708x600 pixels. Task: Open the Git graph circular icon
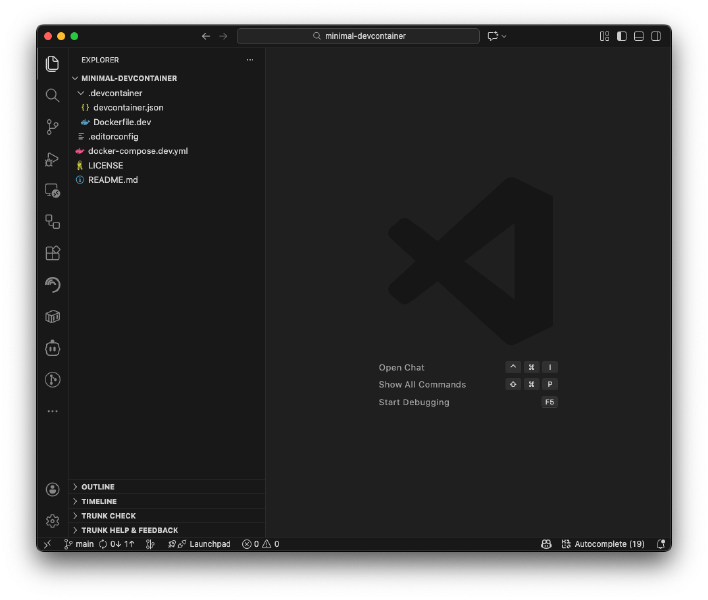coord(52,380)
